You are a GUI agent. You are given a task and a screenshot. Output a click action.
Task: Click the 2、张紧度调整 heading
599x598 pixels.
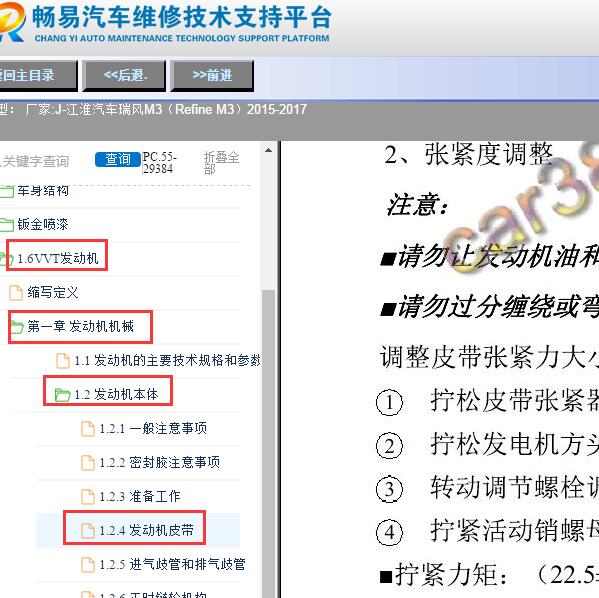[x=468, y=155]
